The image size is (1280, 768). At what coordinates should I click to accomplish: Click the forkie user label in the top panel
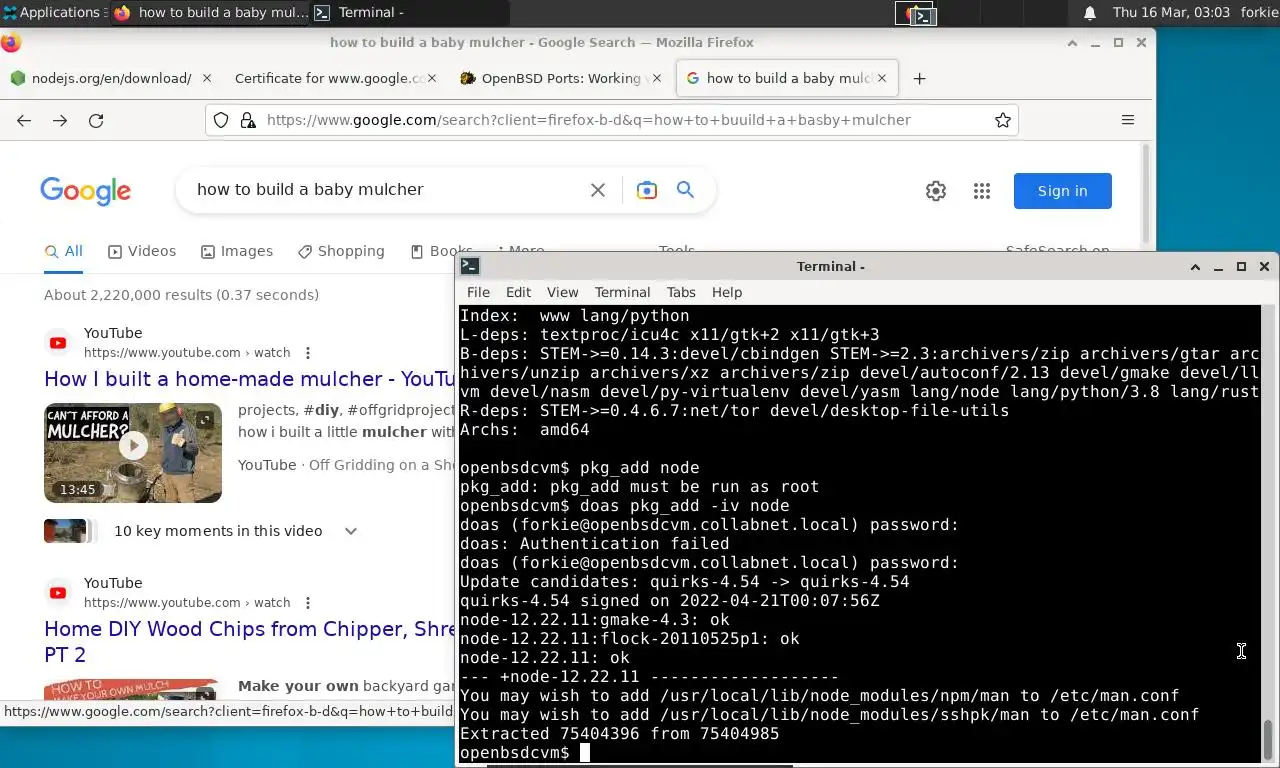click(x=1259, y=13)
